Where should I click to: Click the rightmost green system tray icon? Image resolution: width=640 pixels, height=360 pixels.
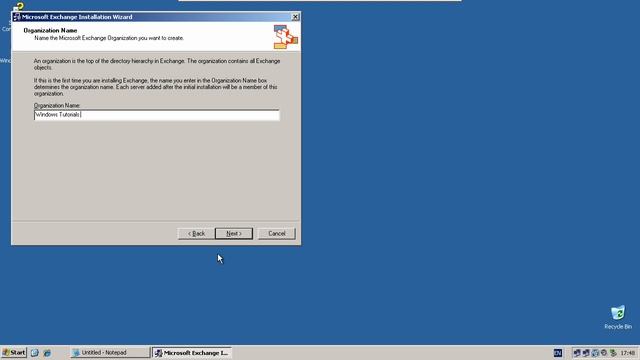coord(613,353)
